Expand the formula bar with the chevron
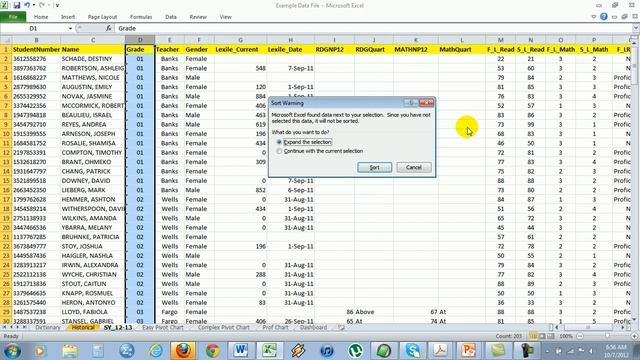The height and width of the screenshot is (360, 640). (636, 28)
